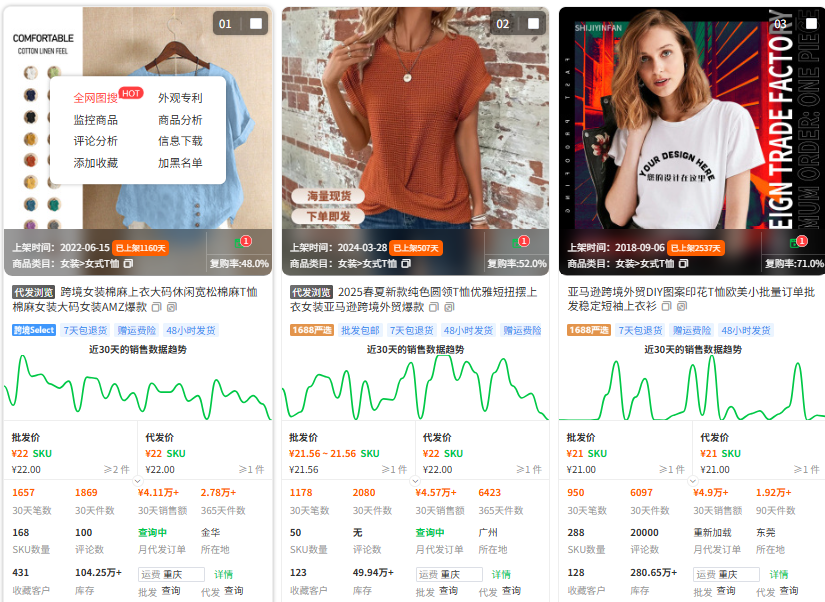Open freight destination 重庆 selector for product 01
The height and width of the screenshot is (602, 825).
pyautogui.click(x=171, y=574)
